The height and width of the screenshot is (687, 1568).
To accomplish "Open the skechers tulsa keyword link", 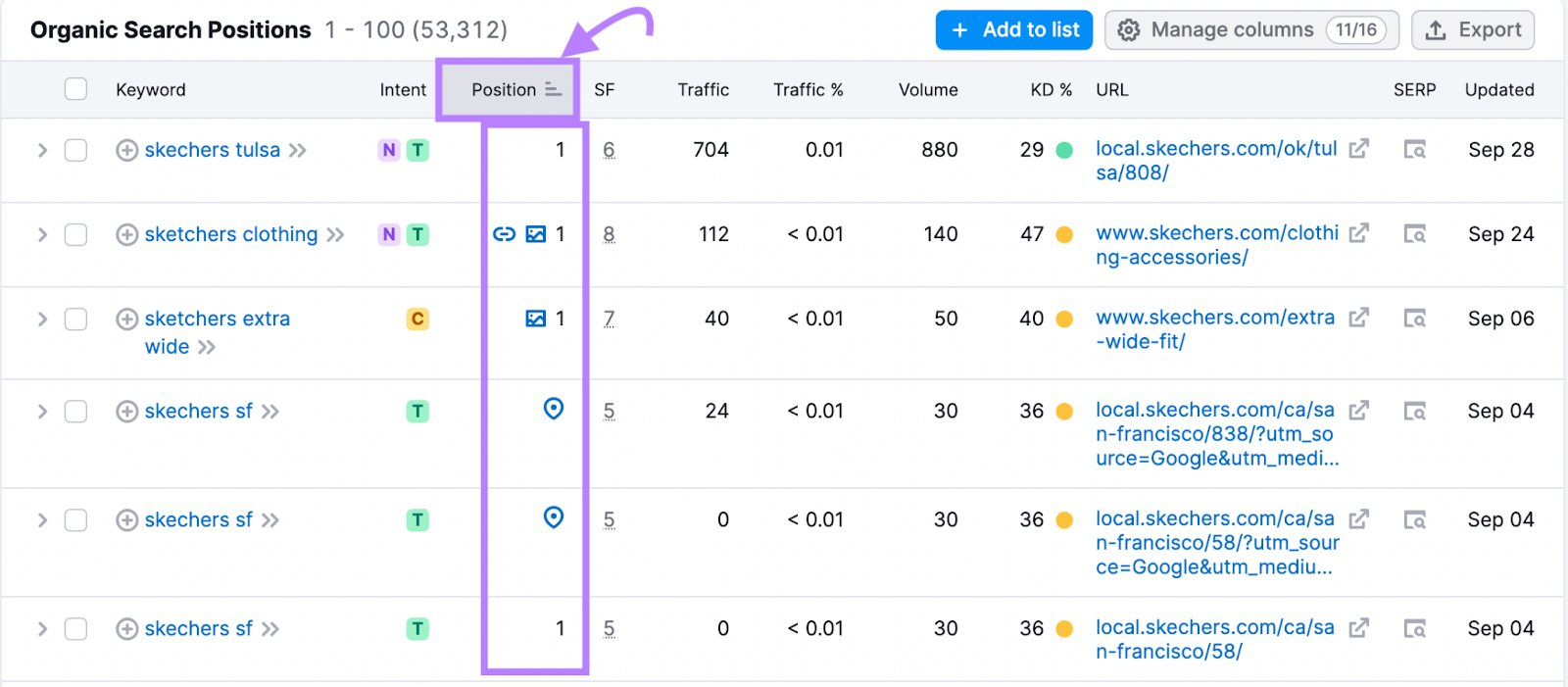I will point(212,150).
